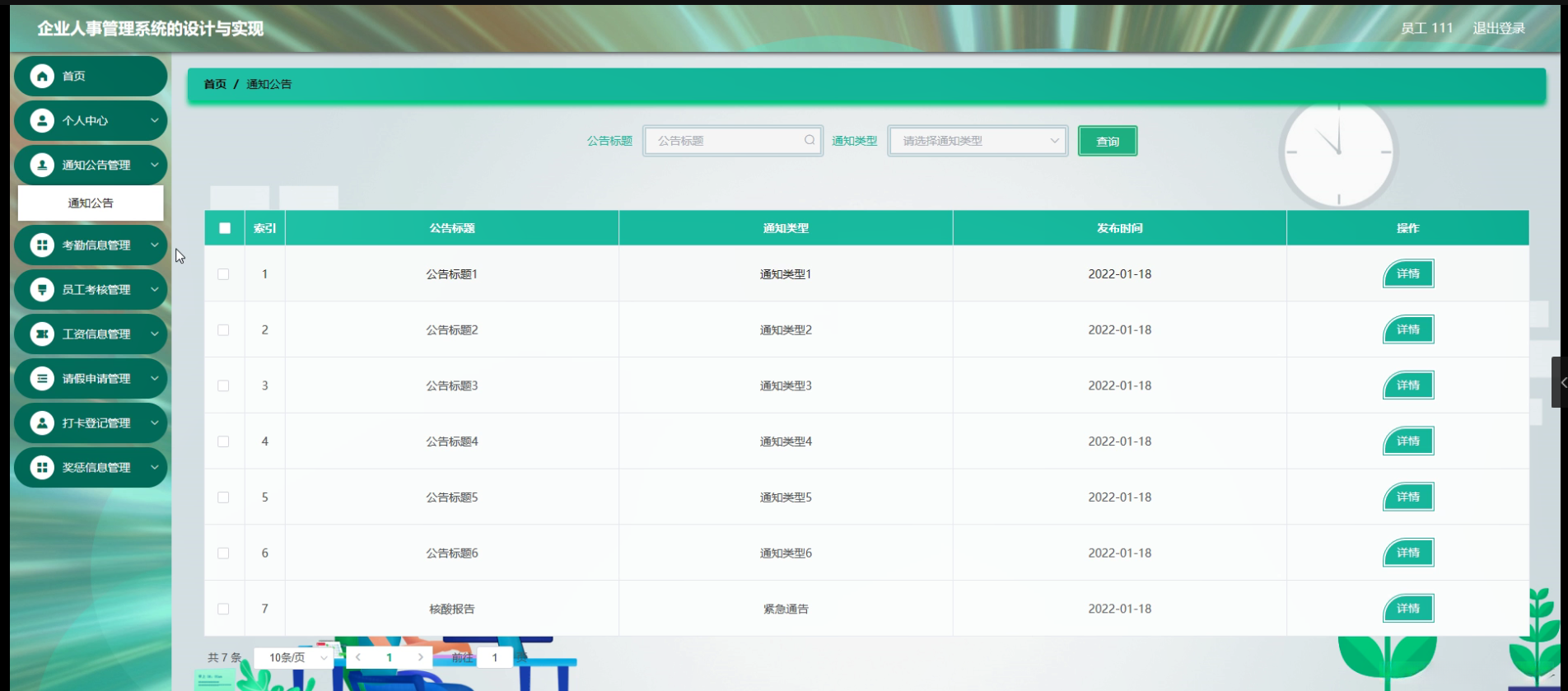Check the box for row 公告标题3
The image size is (1568, 691).
tap(223, 385)
